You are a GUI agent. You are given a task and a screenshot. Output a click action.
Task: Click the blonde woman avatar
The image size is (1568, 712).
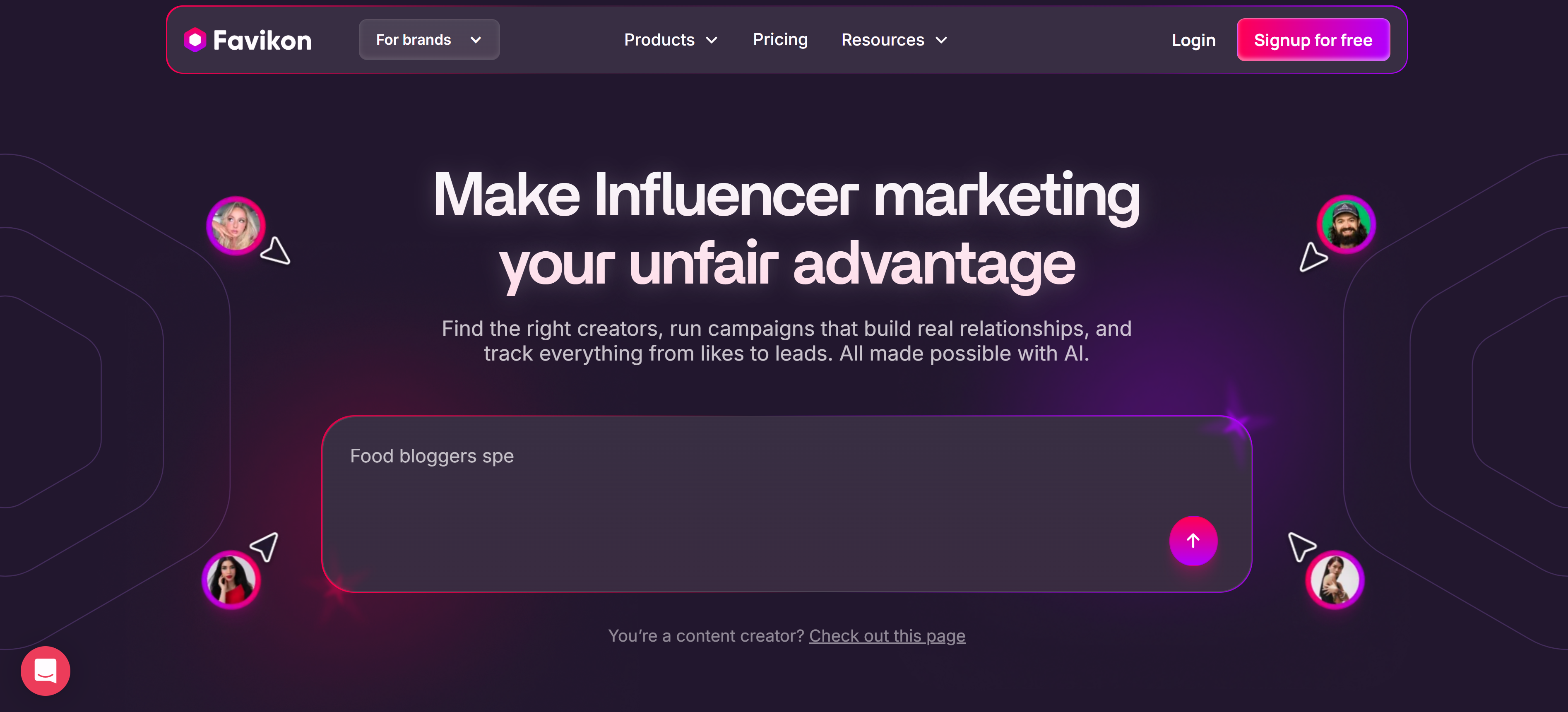tap(236, 226)
